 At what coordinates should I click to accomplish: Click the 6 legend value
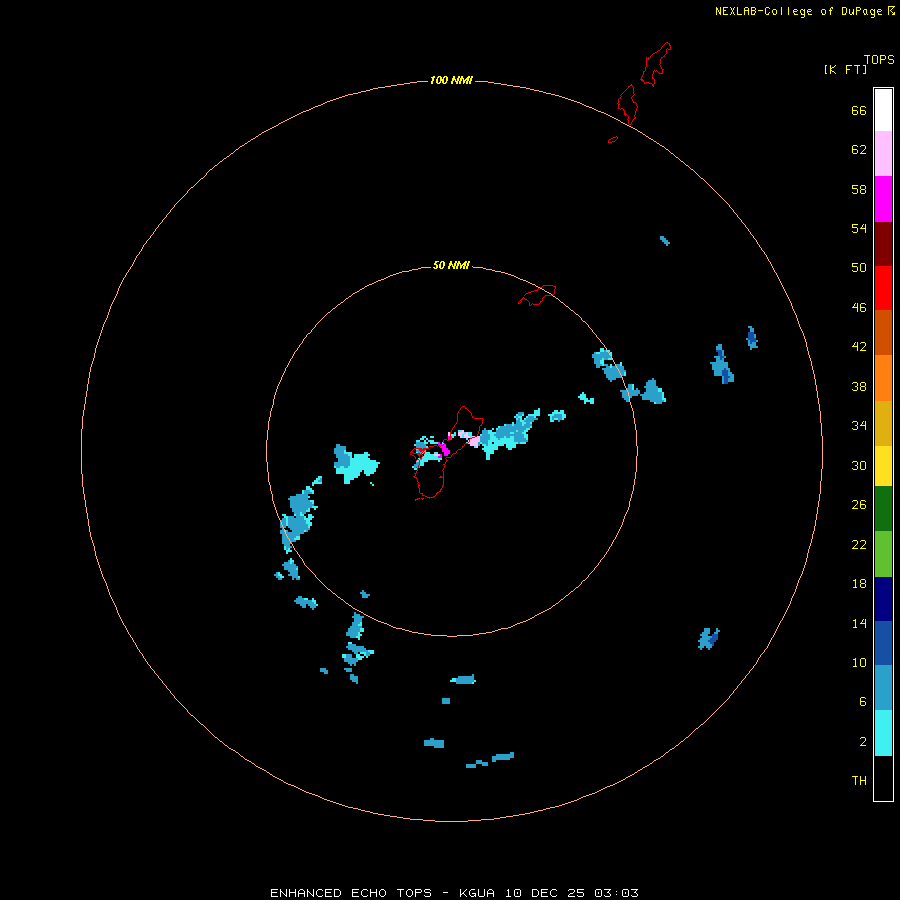(863, 701)
